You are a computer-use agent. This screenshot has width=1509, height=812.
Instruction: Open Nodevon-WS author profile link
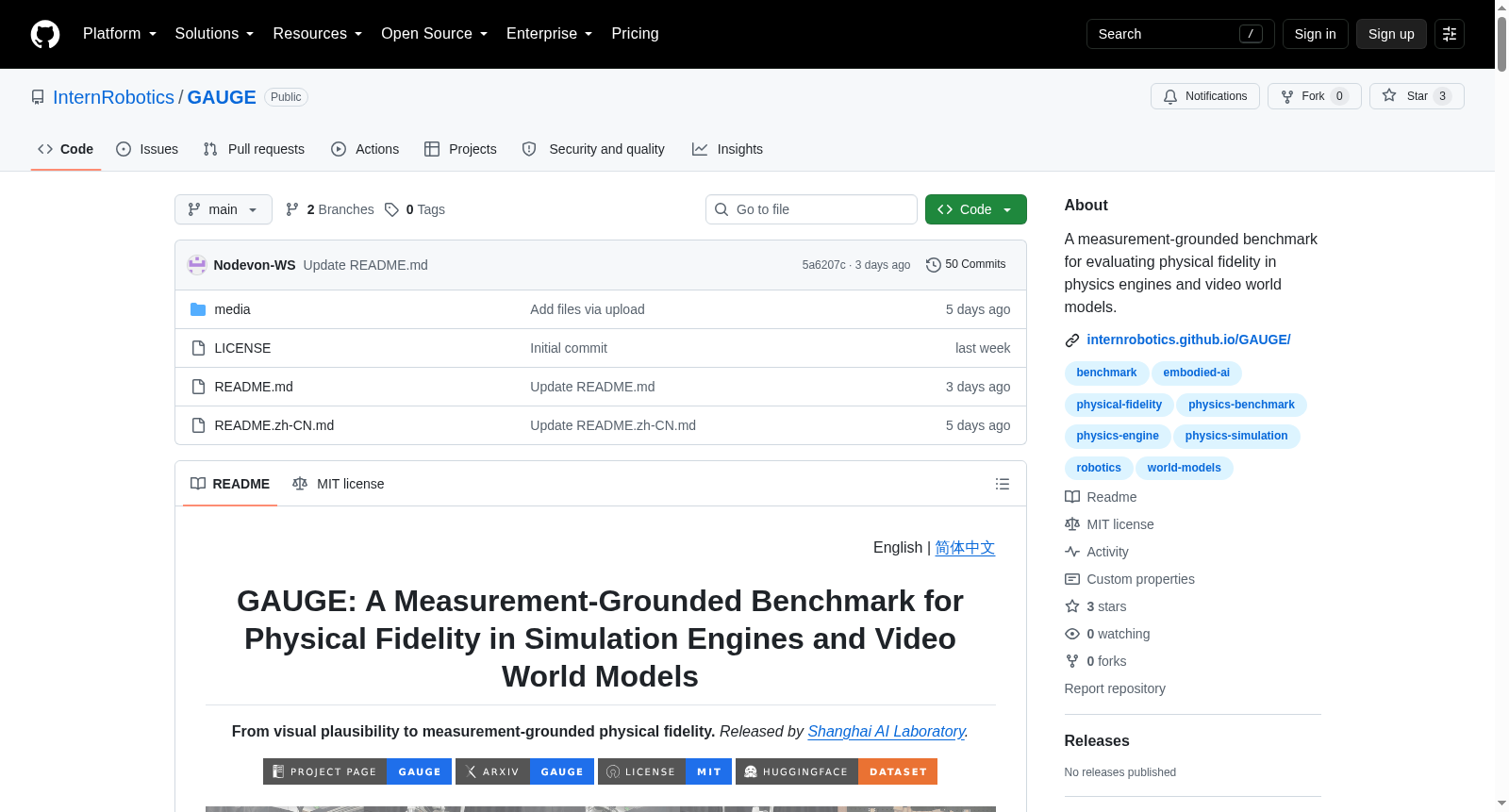tap(255, 265)
